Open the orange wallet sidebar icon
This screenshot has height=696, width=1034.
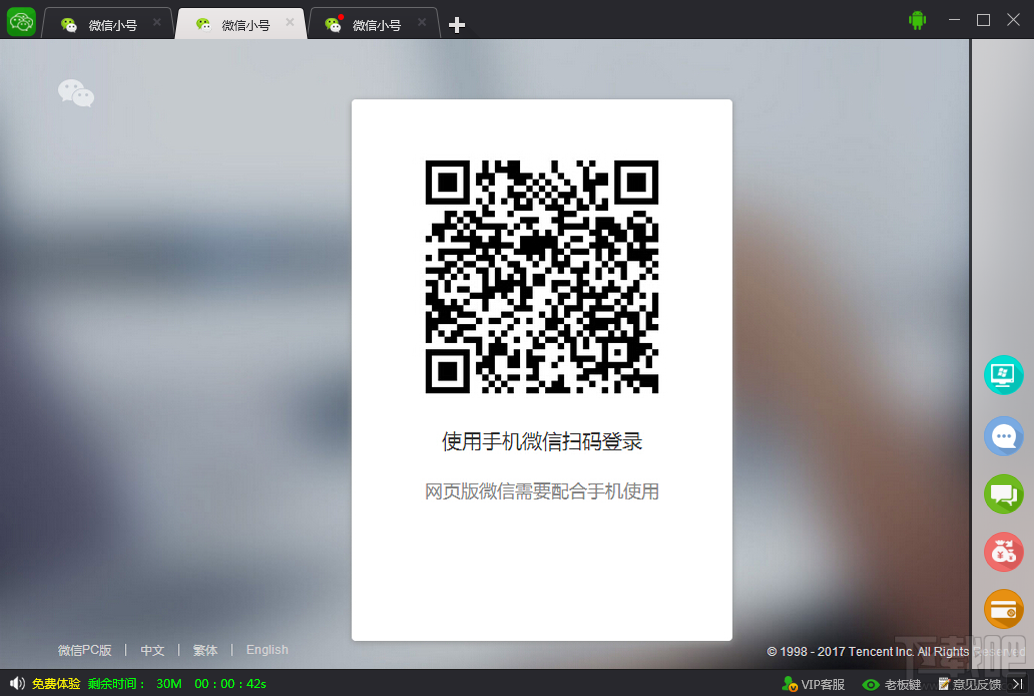point(1003,609)
